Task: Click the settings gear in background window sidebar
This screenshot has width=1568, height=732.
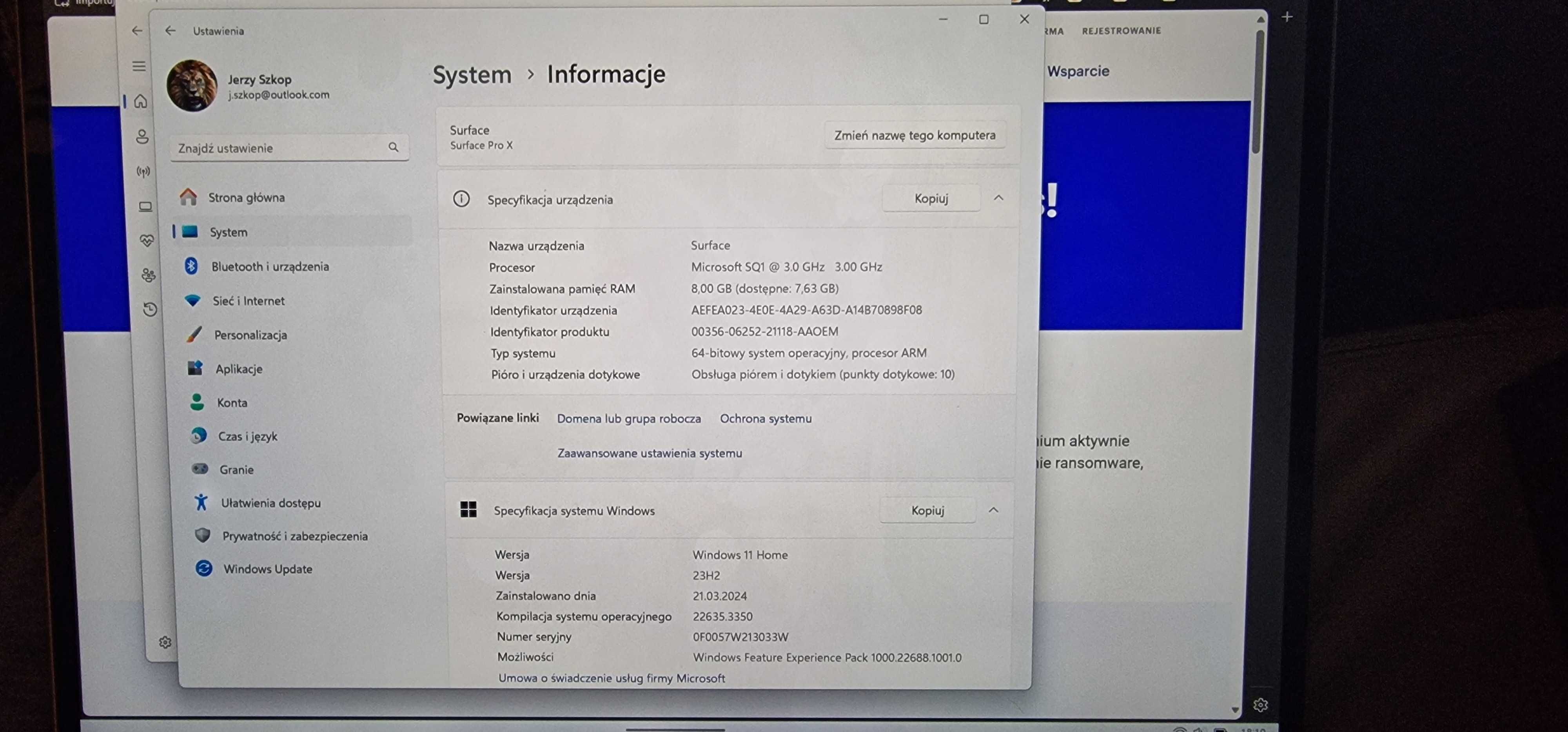Action: pyautogui.click(x=165, y=642)
